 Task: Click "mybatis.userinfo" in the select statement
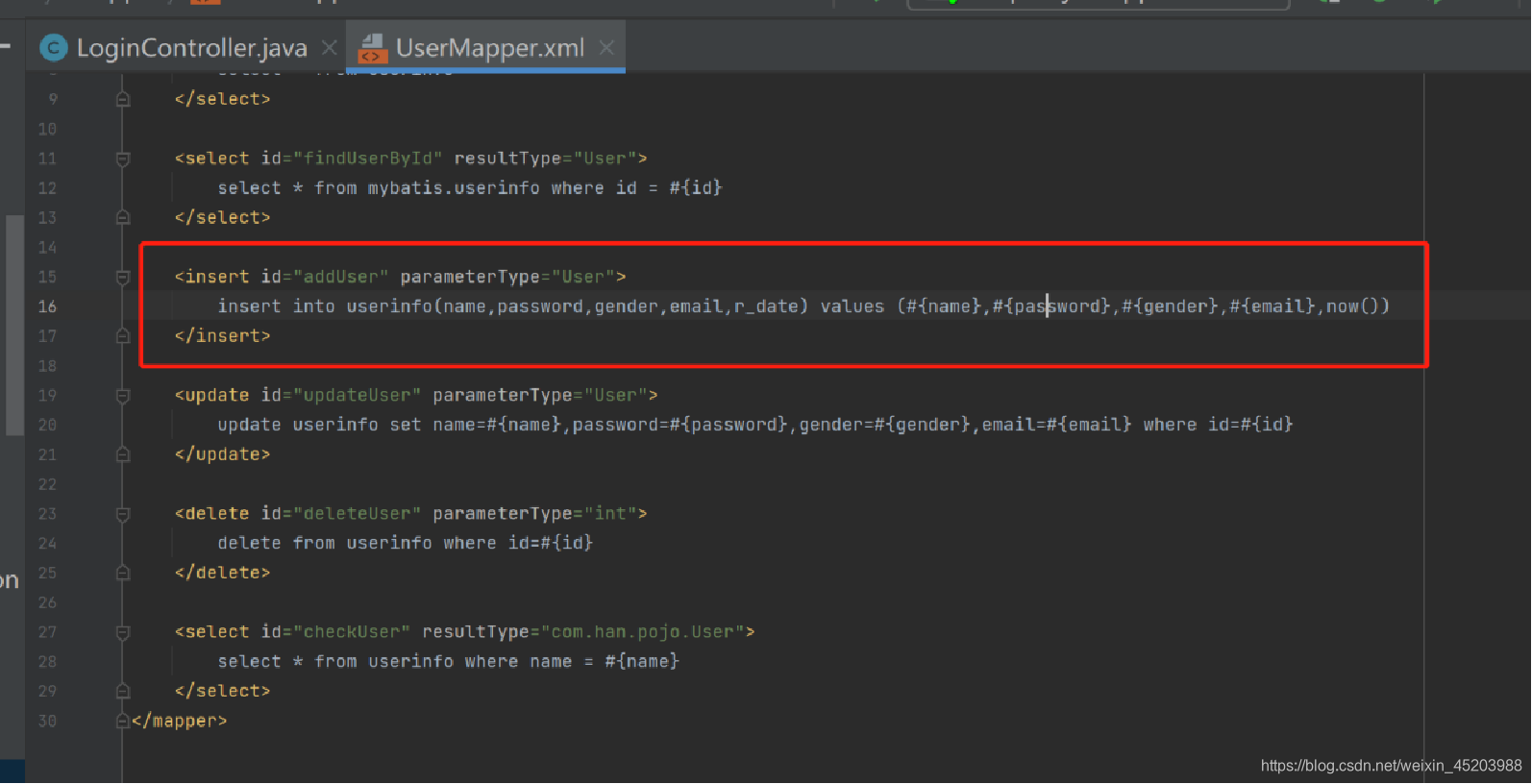coord(454,188)
